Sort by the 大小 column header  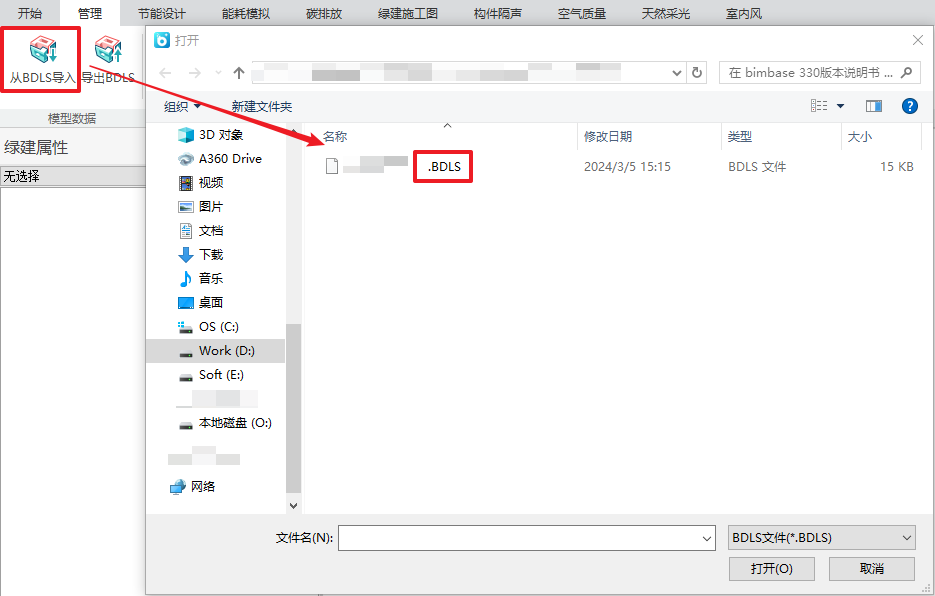click(860, 137)
